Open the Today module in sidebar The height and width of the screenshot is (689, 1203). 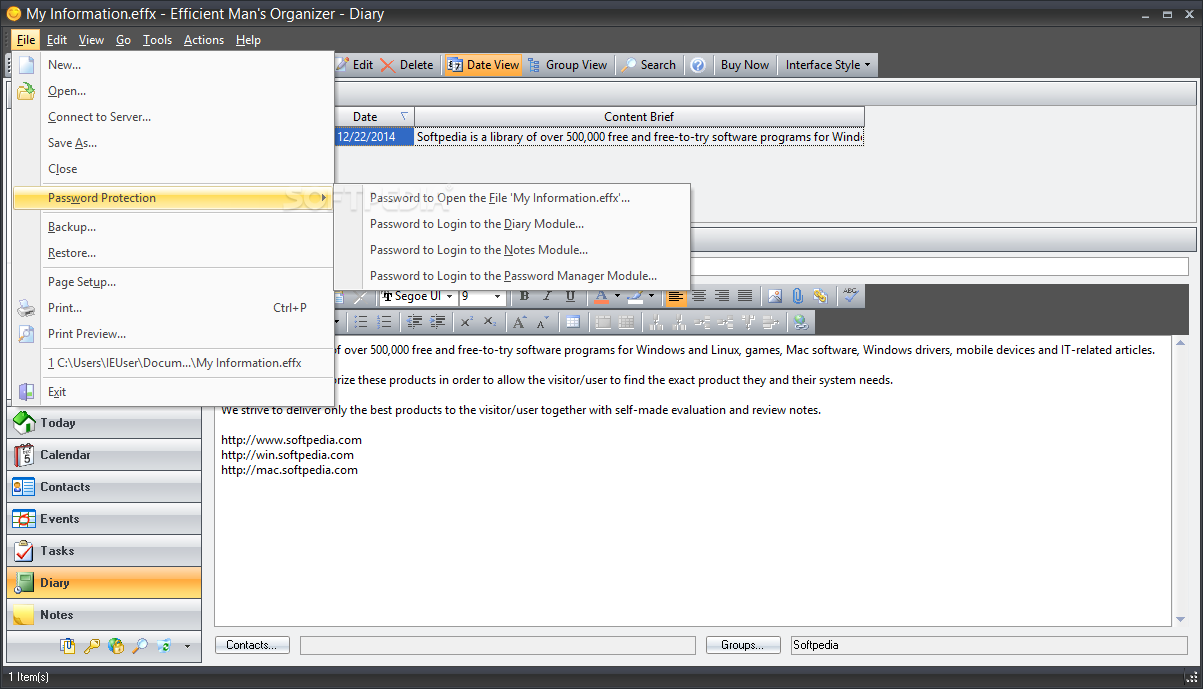coord(104,423)
